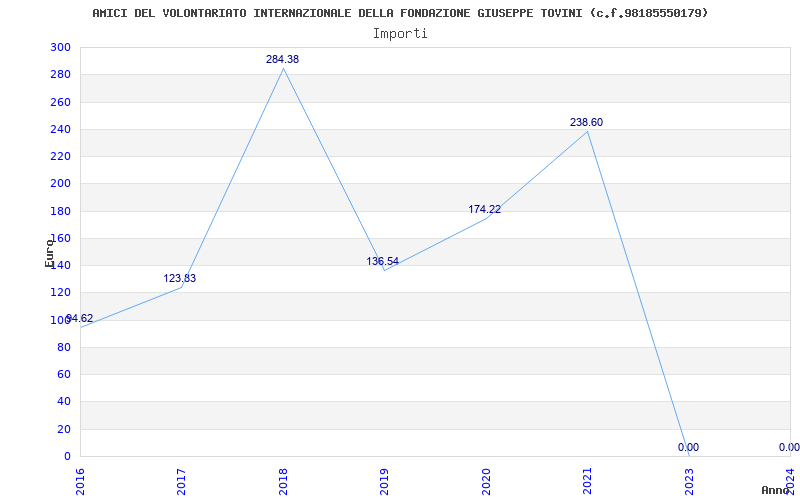Click the 238.60 data label for 2021

(586, 122)
